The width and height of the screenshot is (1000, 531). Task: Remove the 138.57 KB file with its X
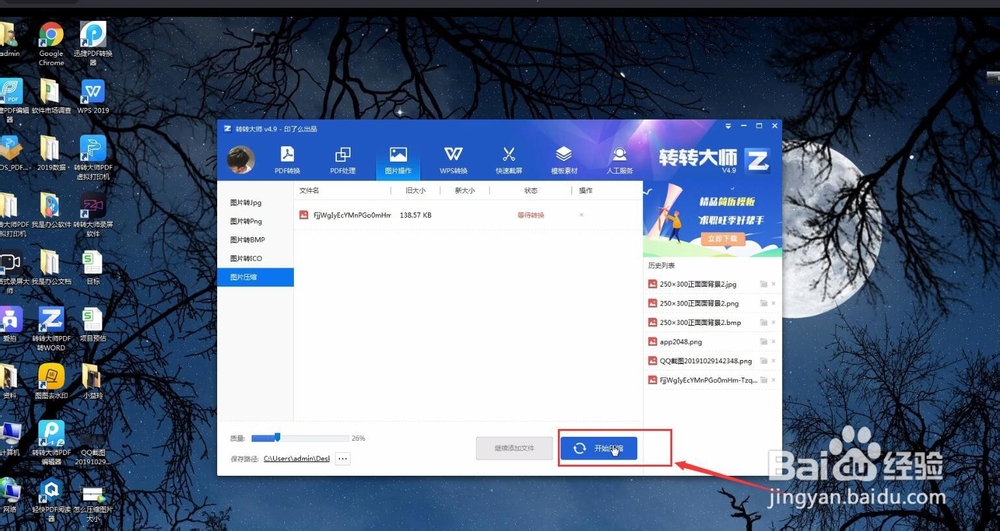(581, 215)
